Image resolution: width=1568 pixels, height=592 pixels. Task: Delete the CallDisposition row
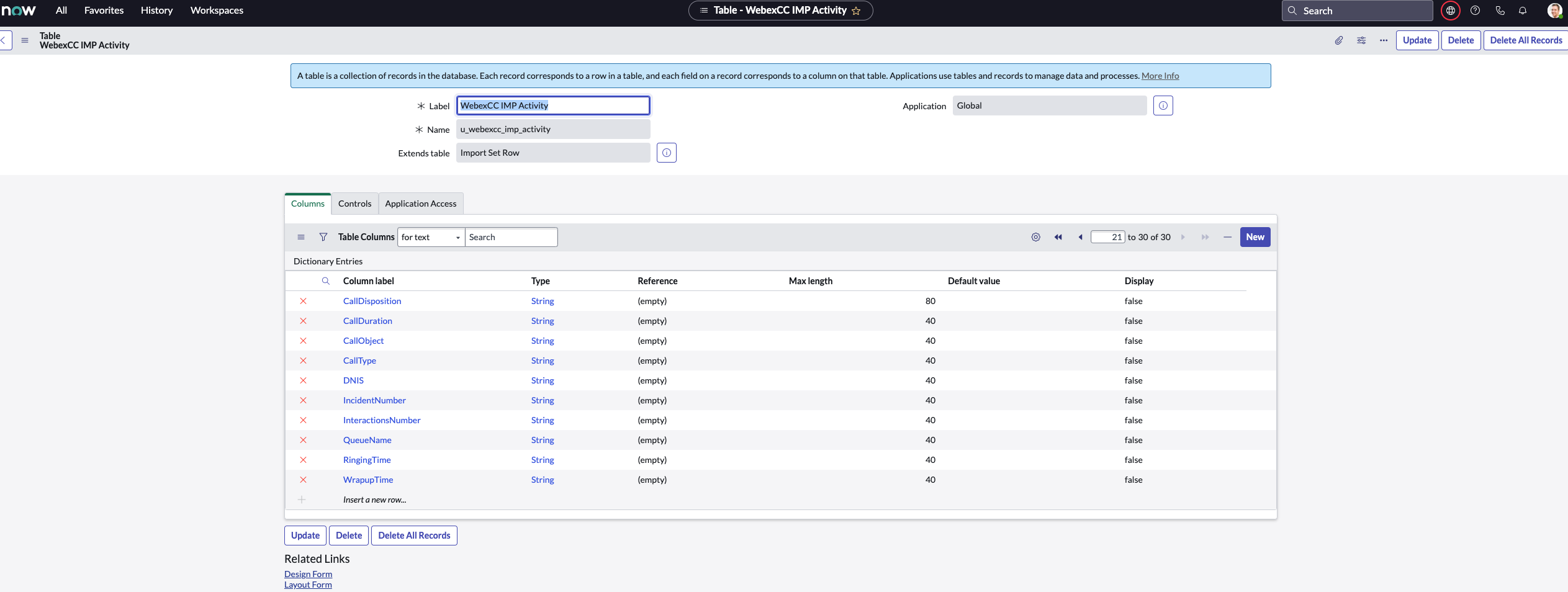point(304,301)
